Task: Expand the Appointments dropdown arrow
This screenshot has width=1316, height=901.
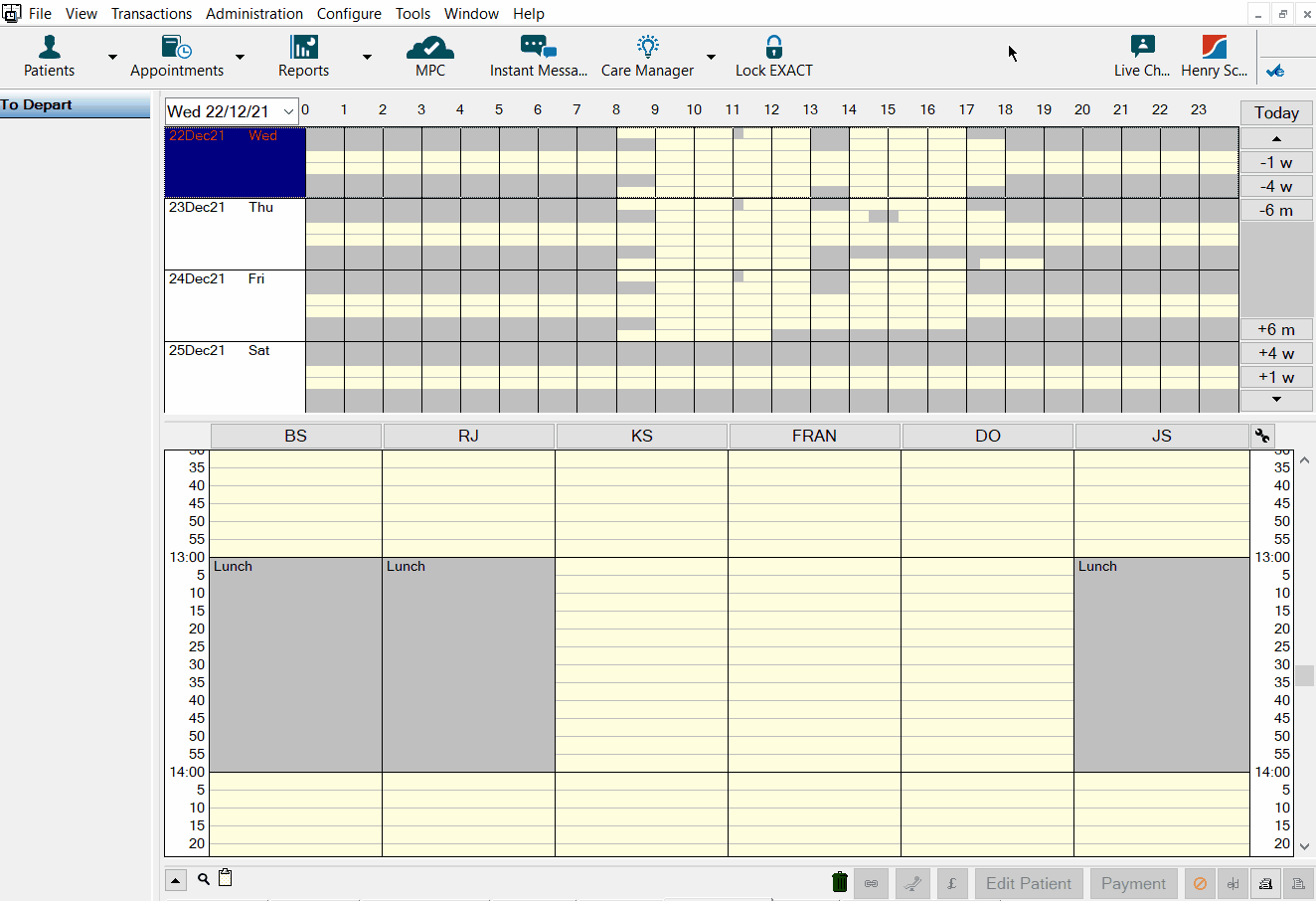Action: tap(240, 57)
